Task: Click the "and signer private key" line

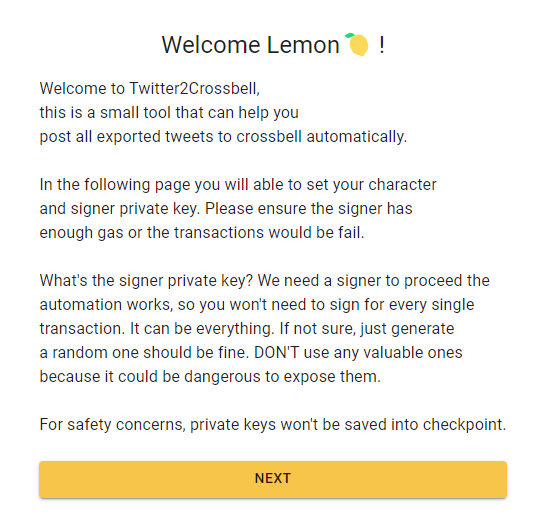Action: click(226, 208)
